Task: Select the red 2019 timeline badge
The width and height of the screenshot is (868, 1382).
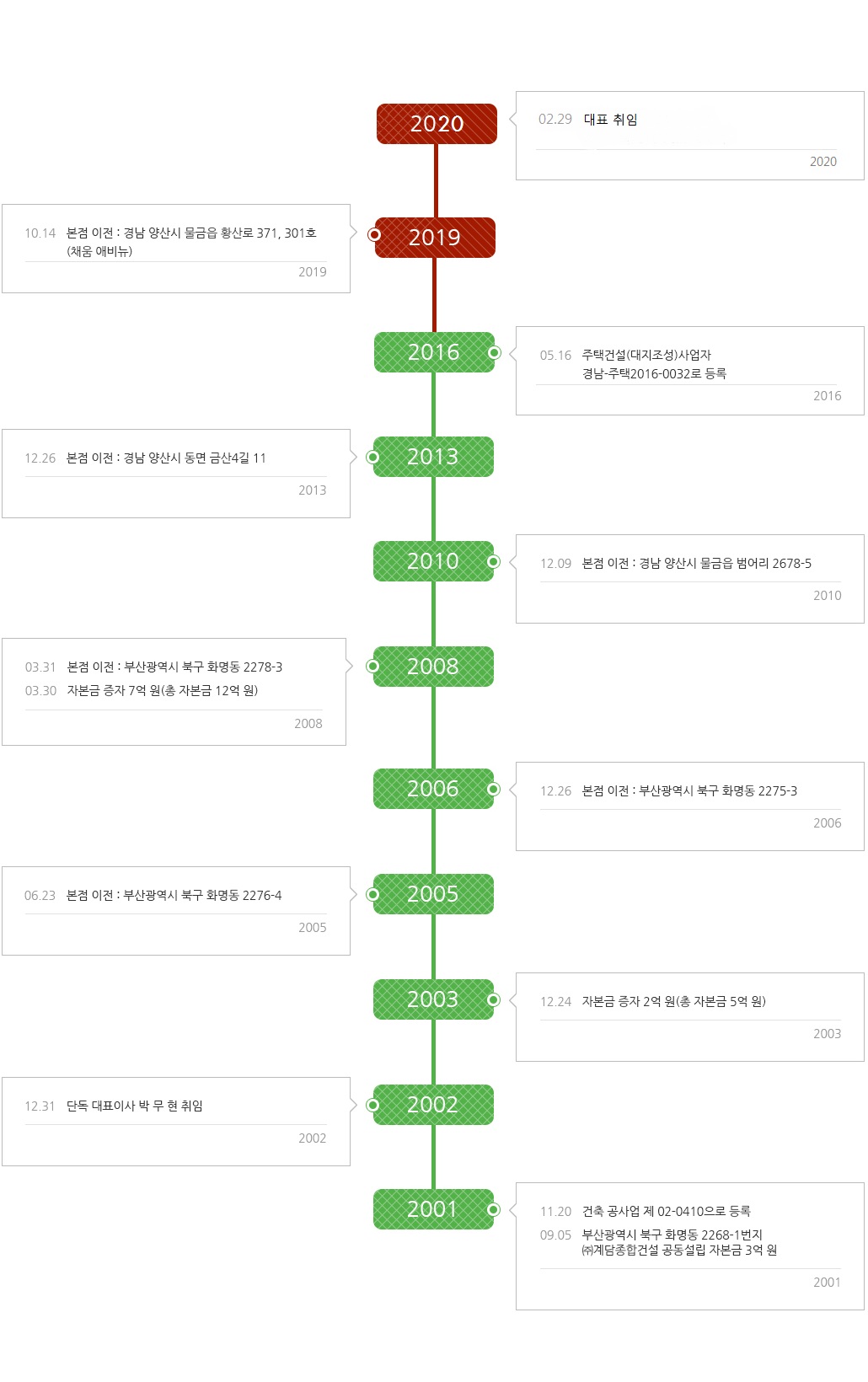Action: pyautogui.click(x=435, y=238)
